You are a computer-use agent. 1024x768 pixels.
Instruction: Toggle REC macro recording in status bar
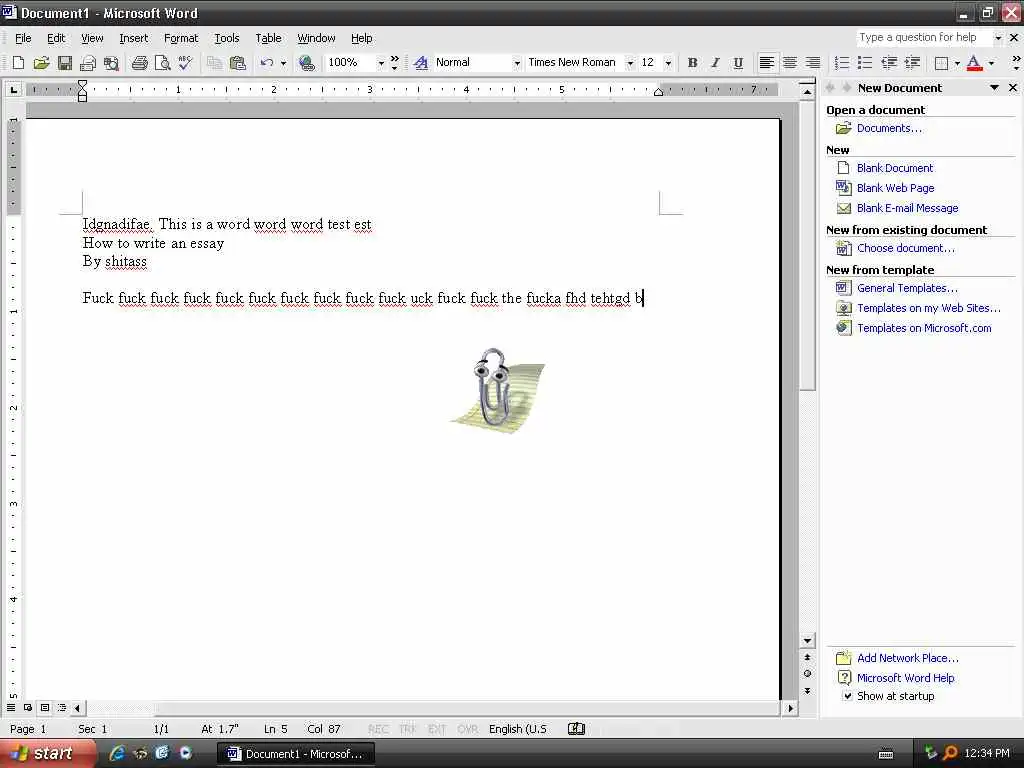point(378,729)
